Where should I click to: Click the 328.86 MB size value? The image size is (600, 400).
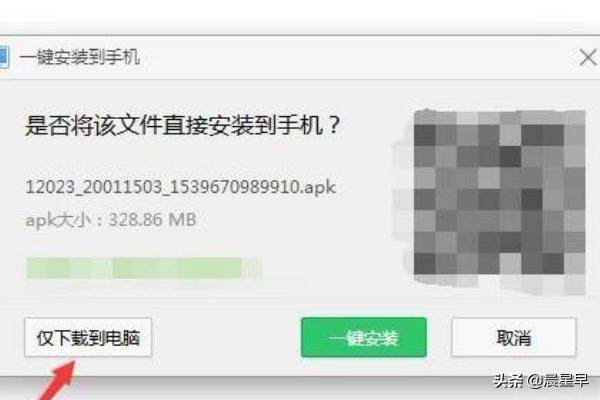coord(152,220)
